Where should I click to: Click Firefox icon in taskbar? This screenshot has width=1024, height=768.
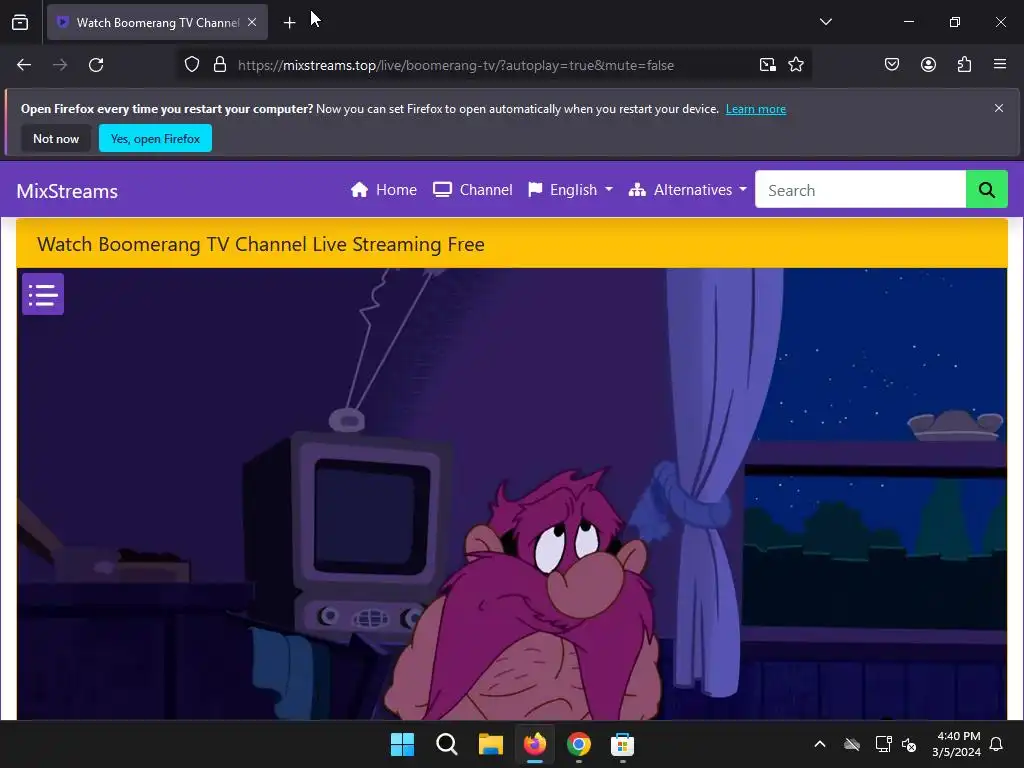point(535,744)
